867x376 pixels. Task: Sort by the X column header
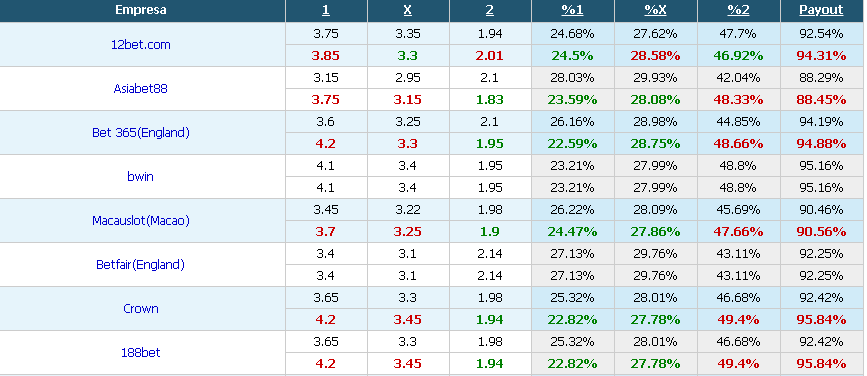(x=408, y=10)
